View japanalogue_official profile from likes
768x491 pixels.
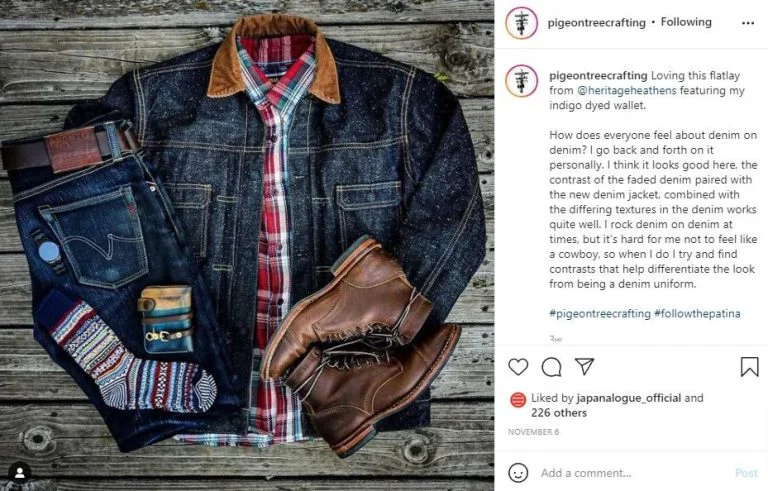click(628, 398)
